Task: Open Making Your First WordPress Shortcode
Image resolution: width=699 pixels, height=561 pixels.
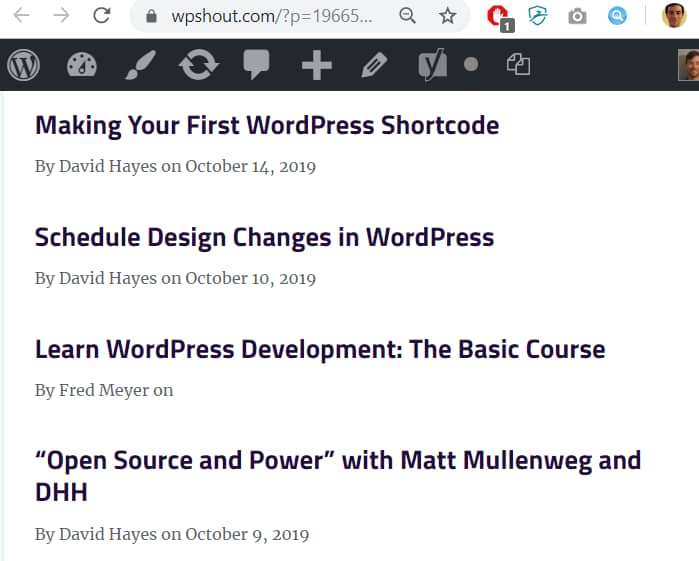Action: pyautogui.click(x=267, y=125)
